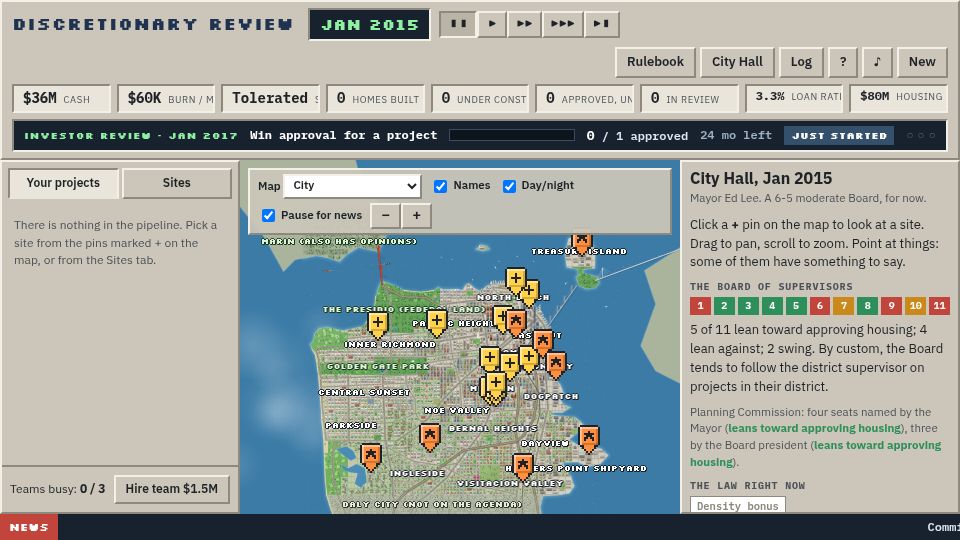Click the 0 under construction stat

[480, 99]
